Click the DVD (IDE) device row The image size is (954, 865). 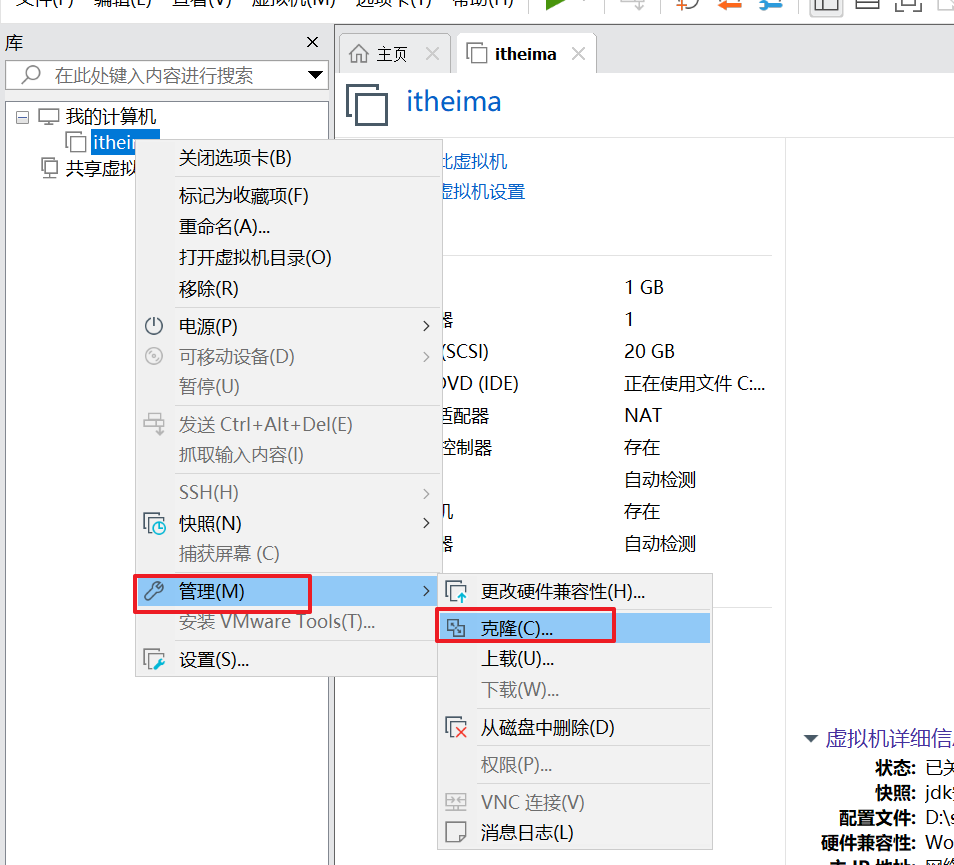click(479, 384)
